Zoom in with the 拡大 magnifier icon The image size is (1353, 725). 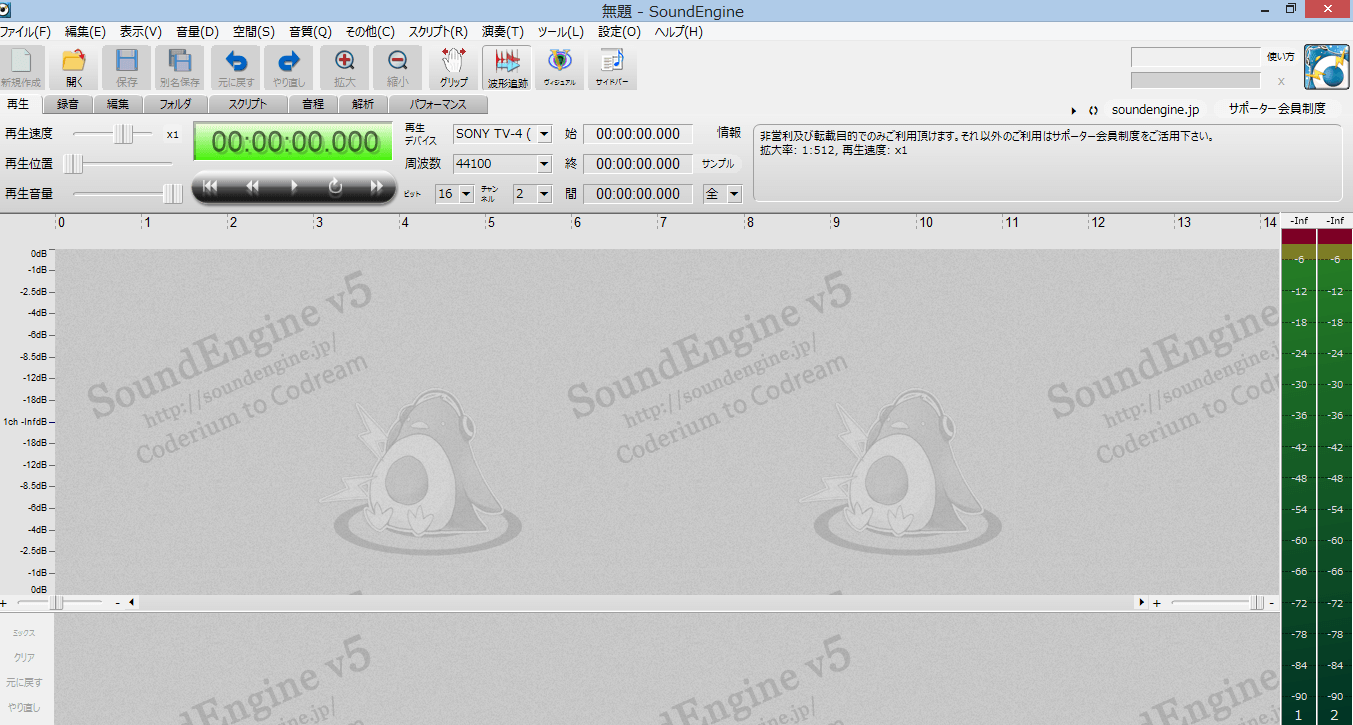(345, 67)
